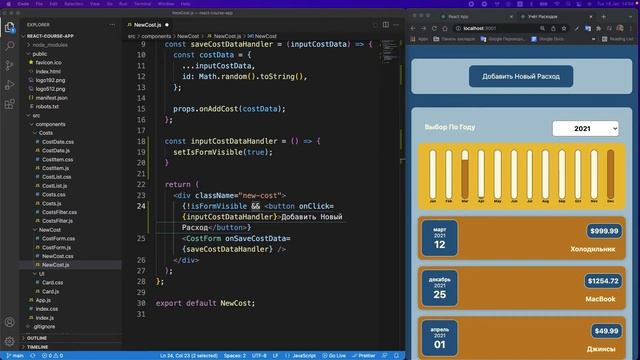Click the JavaScript language mode in status bar
Screen dimensions: 640x360
coord(300,356)
